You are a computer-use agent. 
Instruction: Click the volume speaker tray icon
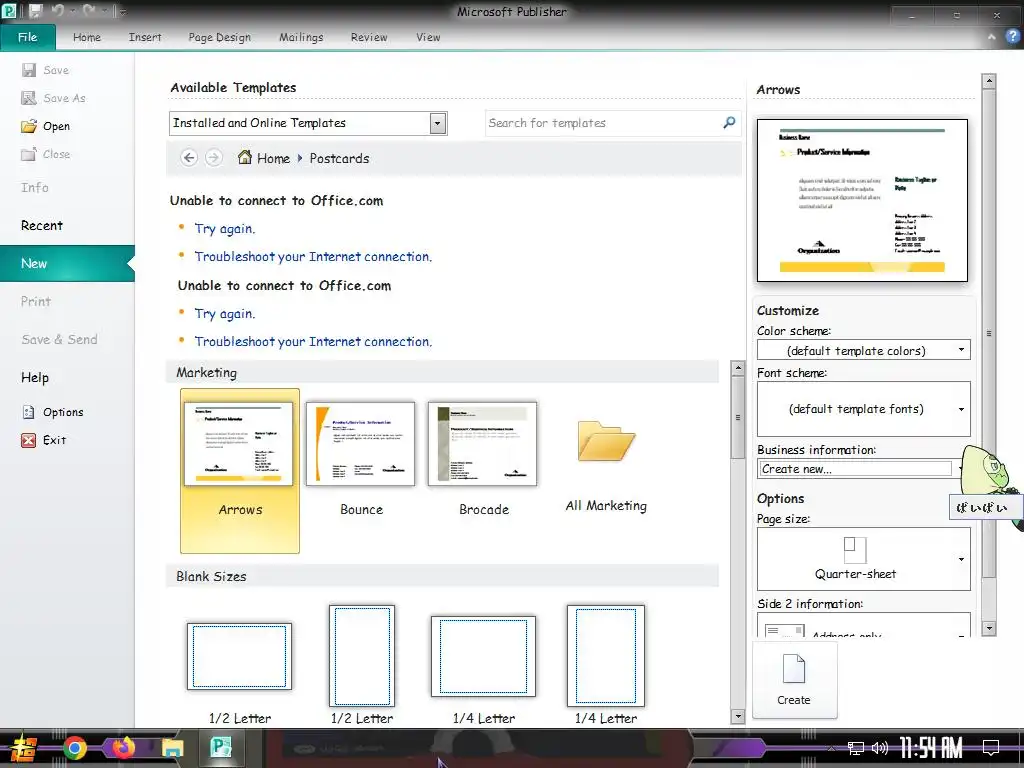pyautogui.click(x=880, y=748)
